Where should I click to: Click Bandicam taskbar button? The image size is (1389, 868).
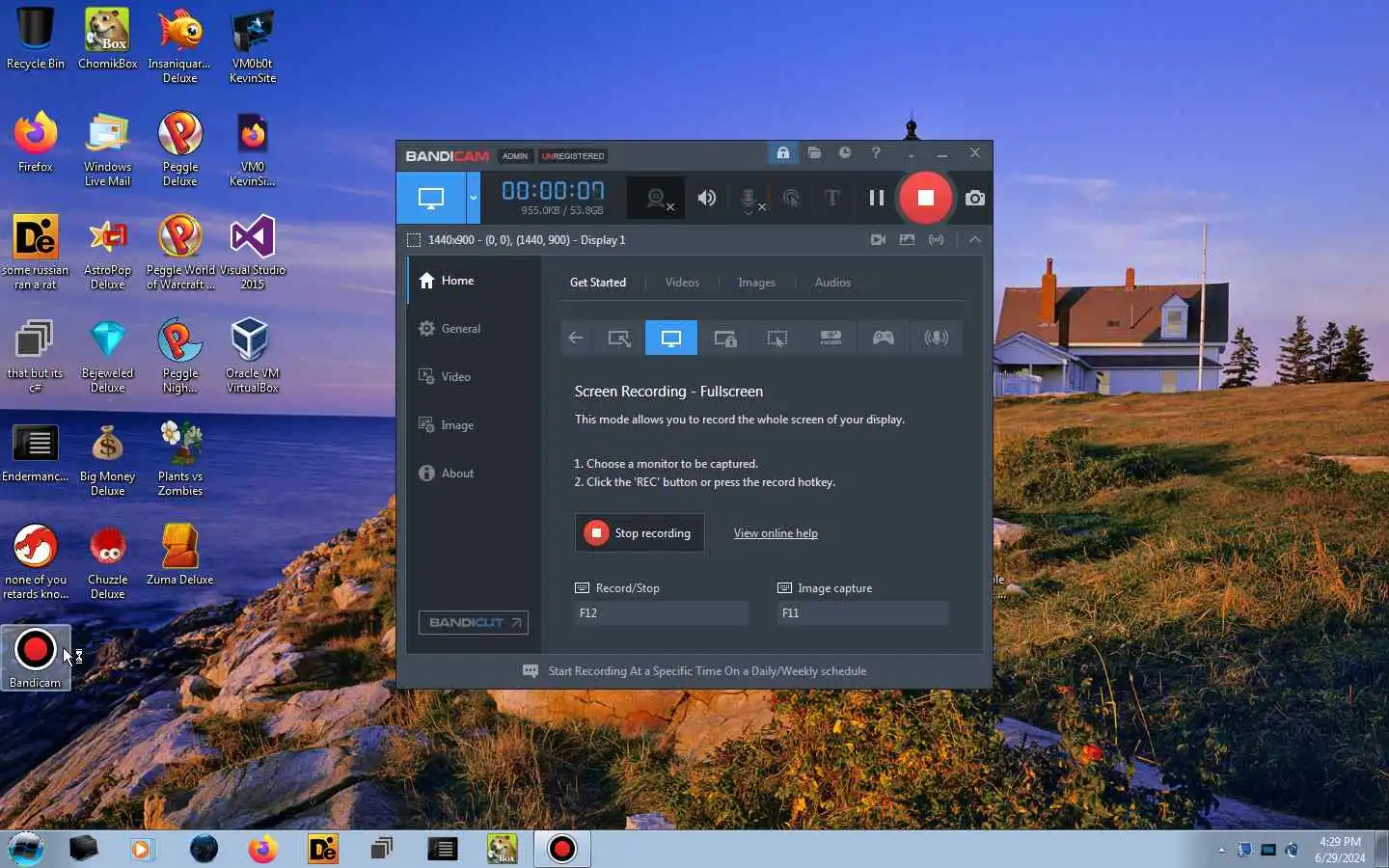pos(561,849)
